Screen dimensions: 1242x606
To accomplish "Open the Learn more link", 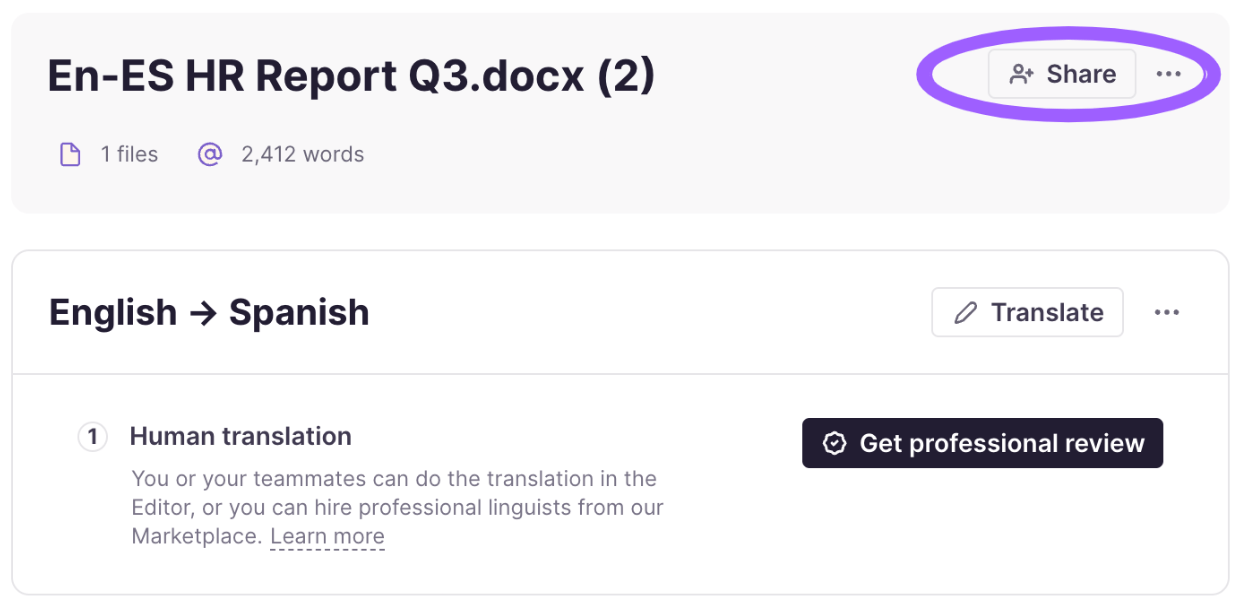I will [327, 535].
